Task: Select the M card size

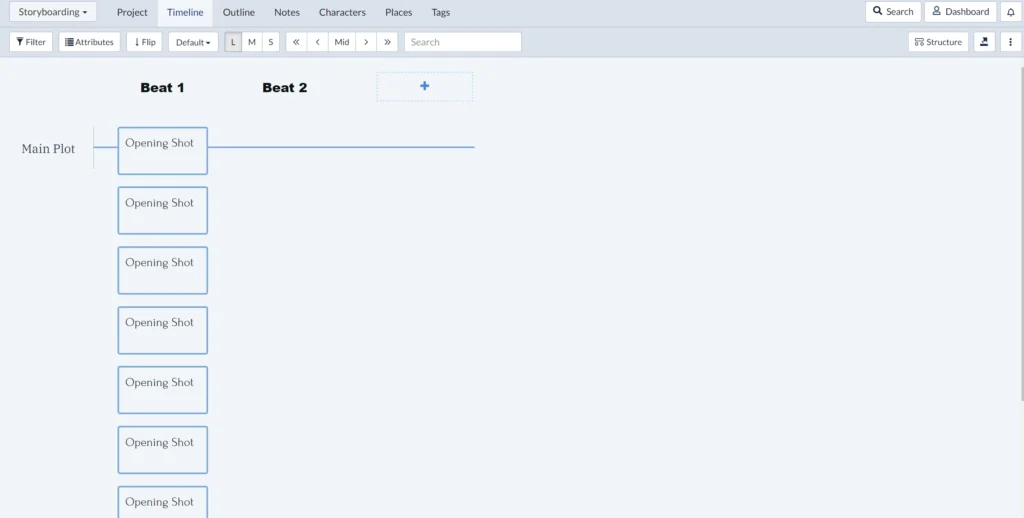Action: (x=251, y=42)
